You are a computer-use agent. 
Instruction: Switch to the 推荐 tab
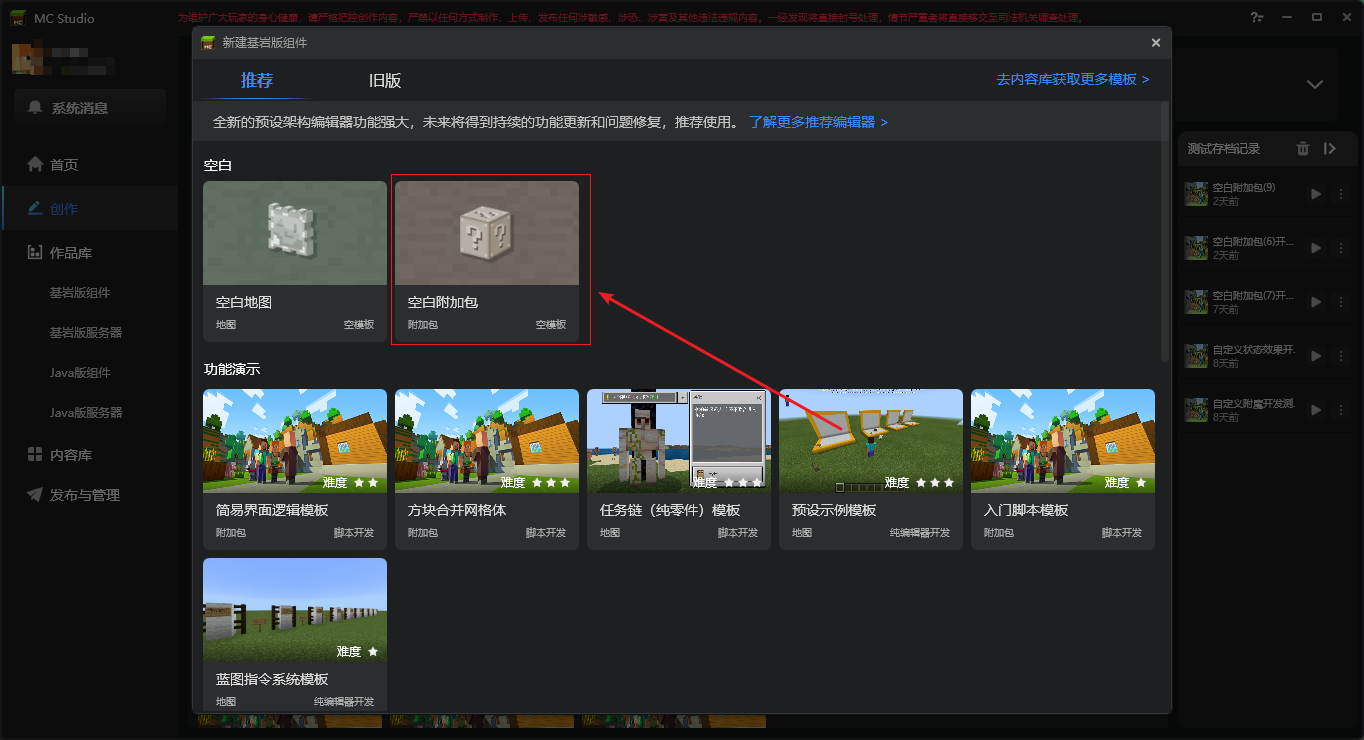point(257,81)
